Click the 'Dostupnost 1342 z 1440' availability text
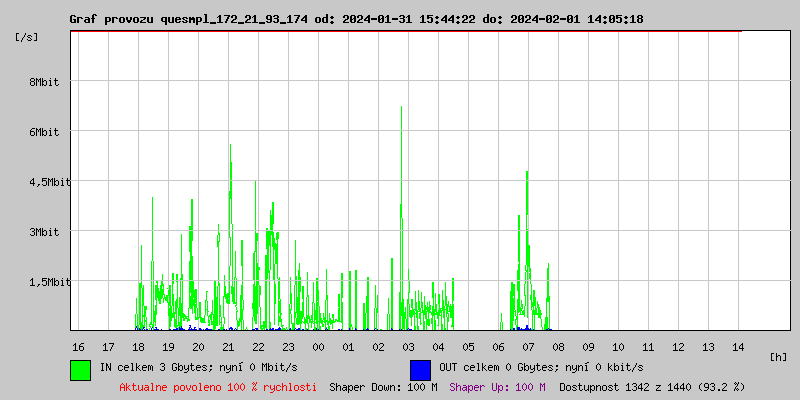Image resolution: width=800 pixels, height=400 pixels. coord(652,386)
